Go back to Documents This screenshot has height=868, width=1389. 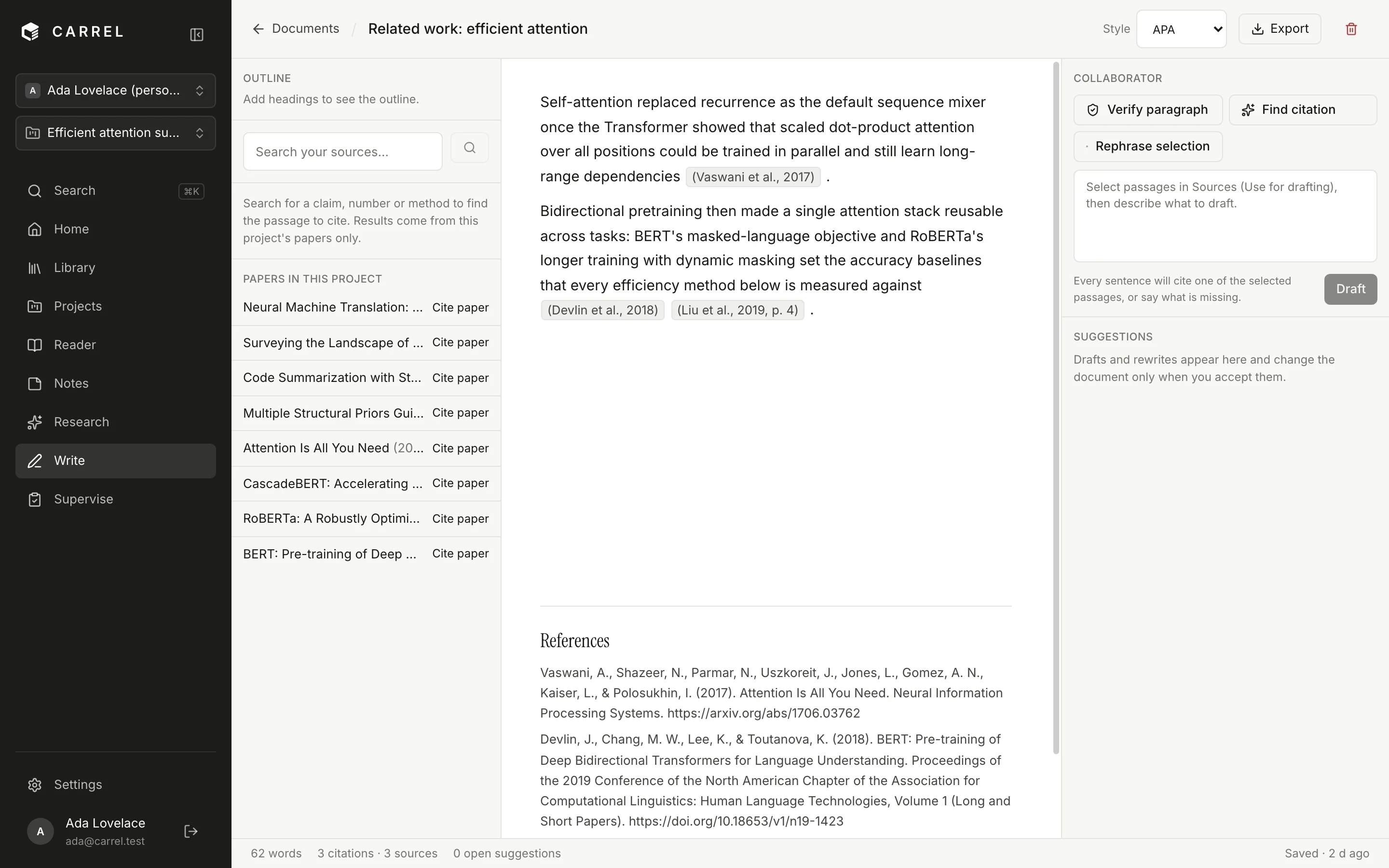(x=296, y=29)
